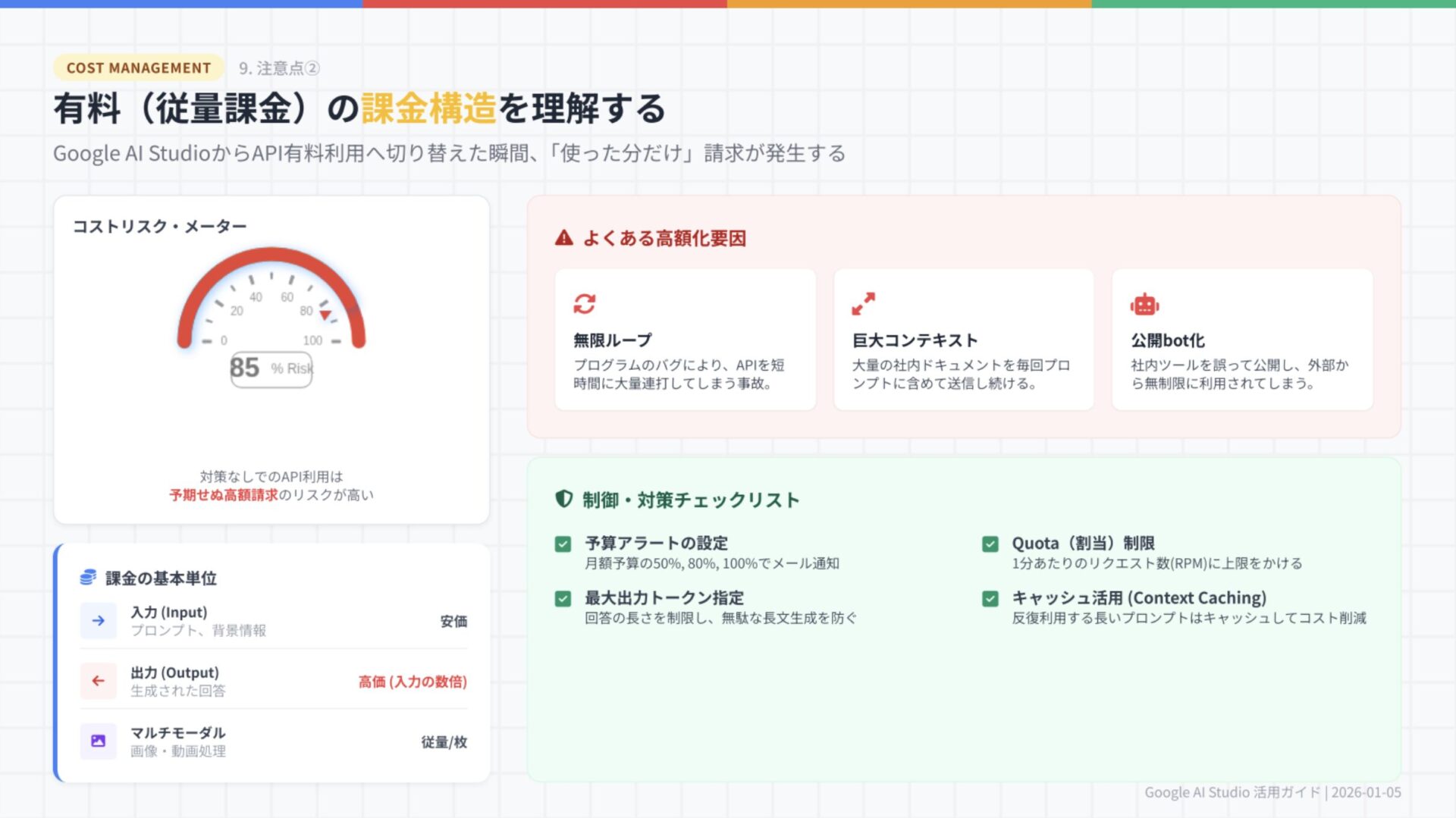The height and width of the screenshot is (818, 1456).
Task: Click the 予期せぬ高額請求 red text
Action: (224, 495)
